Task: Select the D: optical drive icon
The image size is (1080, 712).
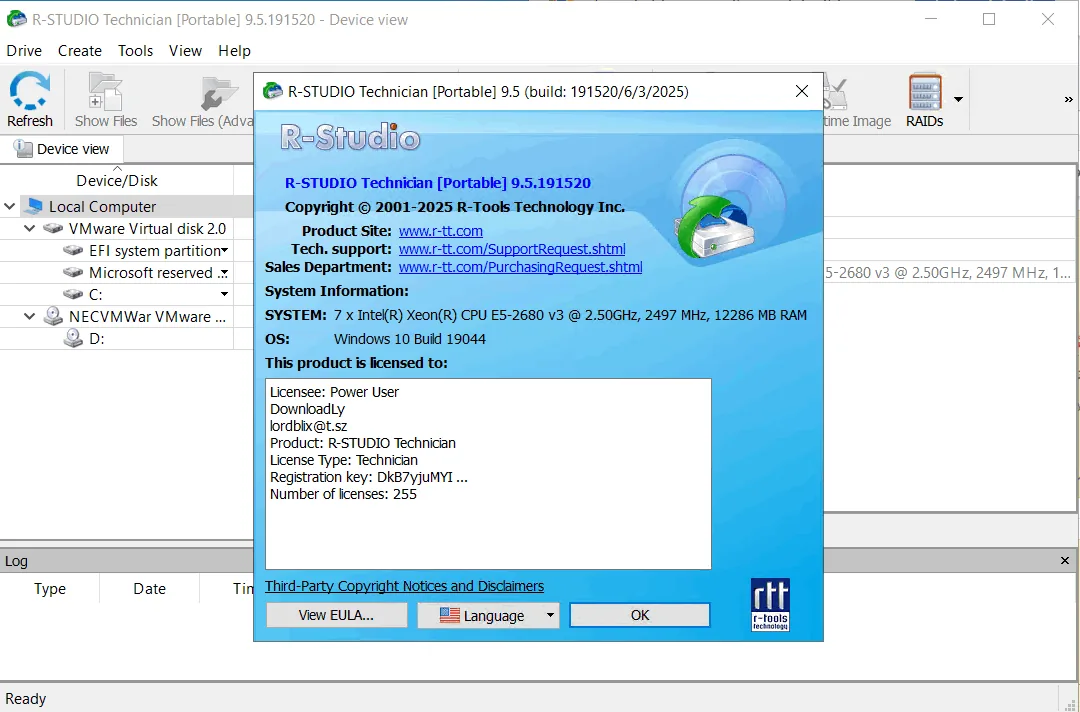Action: [x=73, y=338]
